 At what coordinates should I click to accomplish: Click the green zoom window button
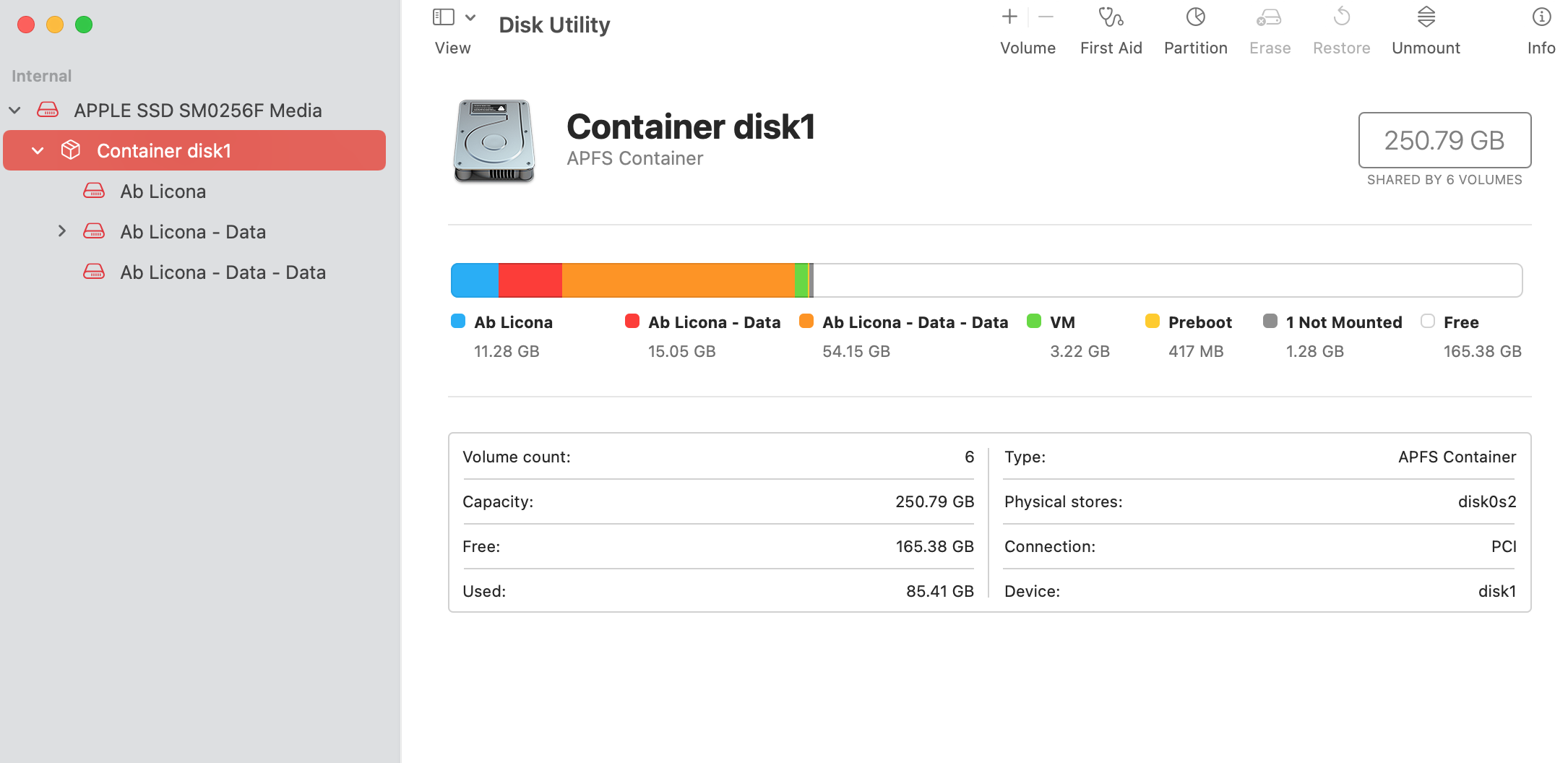point(84,25)
